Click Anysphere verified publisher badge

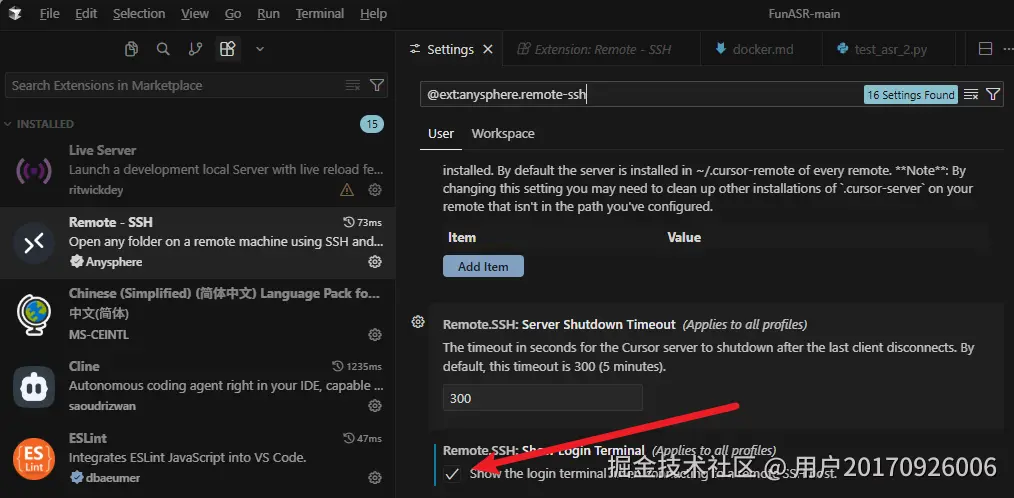point(76,261)
